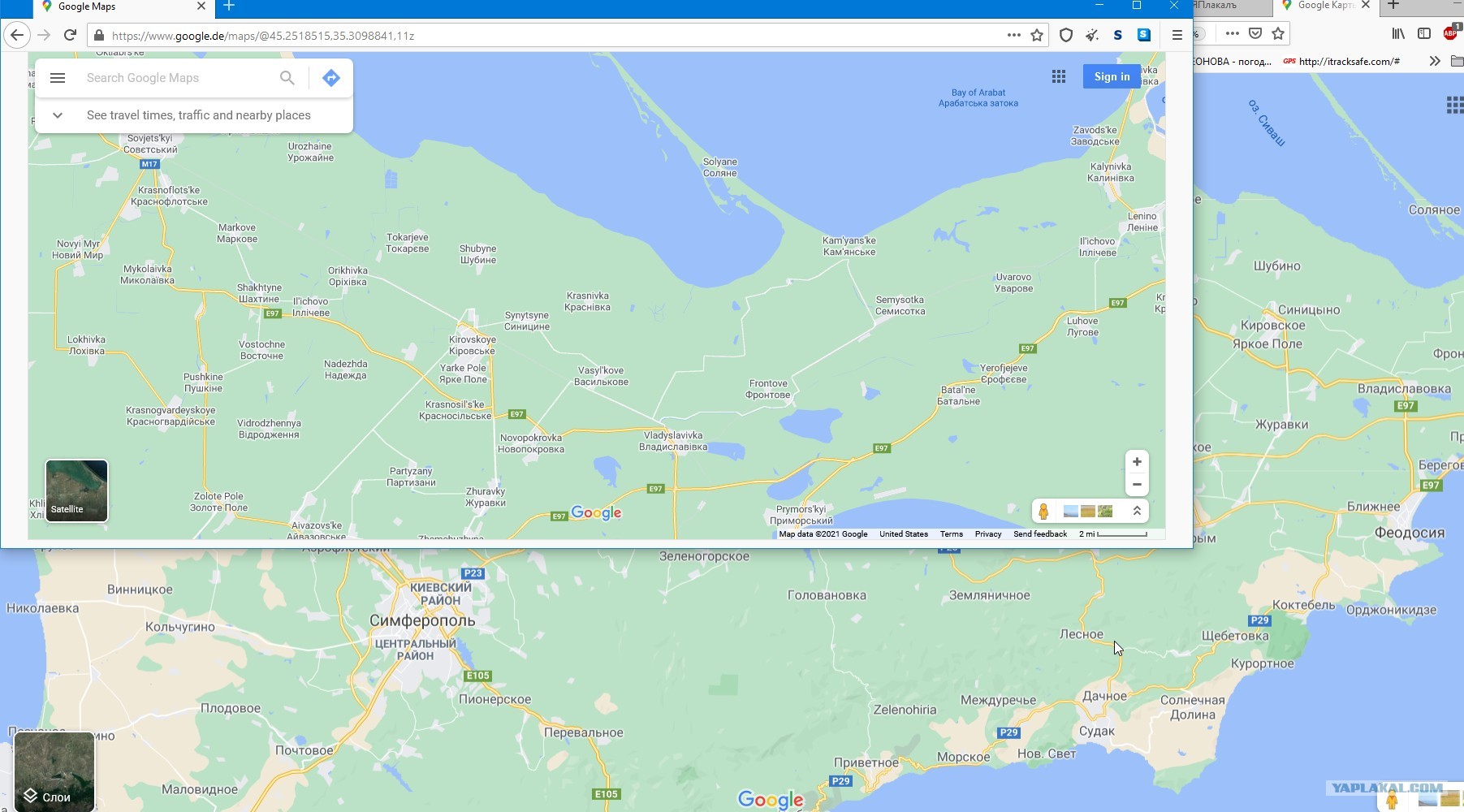The width and height of the screenshot is (1464, 812).
Task: Click the Феодосия label on background map
Action: point(1410,533)
